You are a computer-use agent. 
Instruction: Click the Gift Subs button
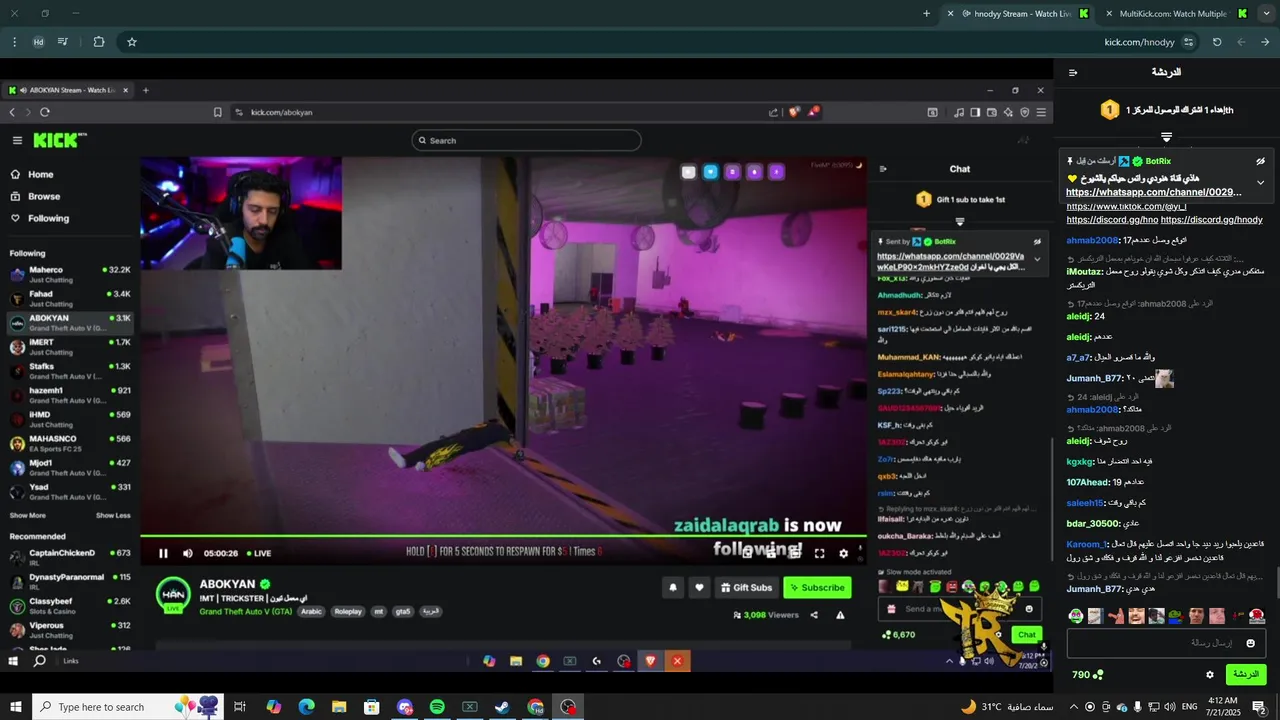pos(747,588)
